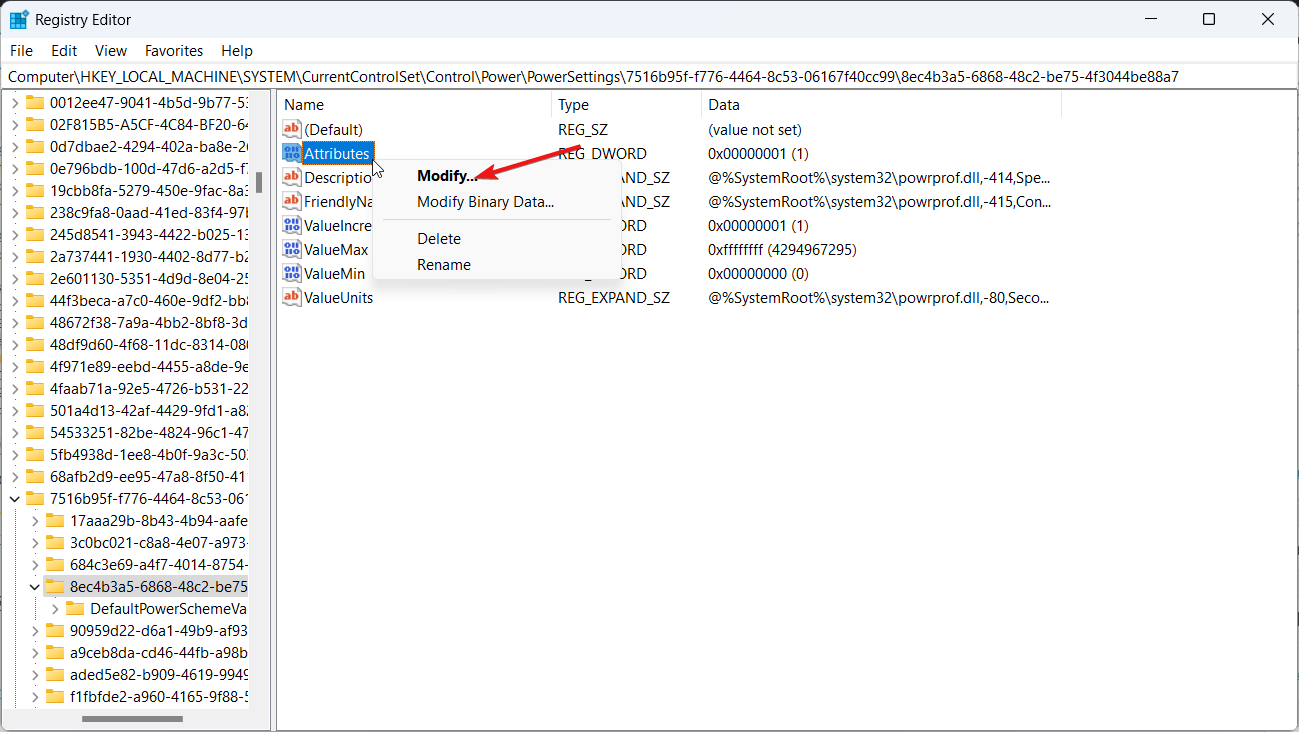Expand the 90959d22-d6a1 key
The height and width of the screenshot is (732, 1299).
[x=35, y=630]
